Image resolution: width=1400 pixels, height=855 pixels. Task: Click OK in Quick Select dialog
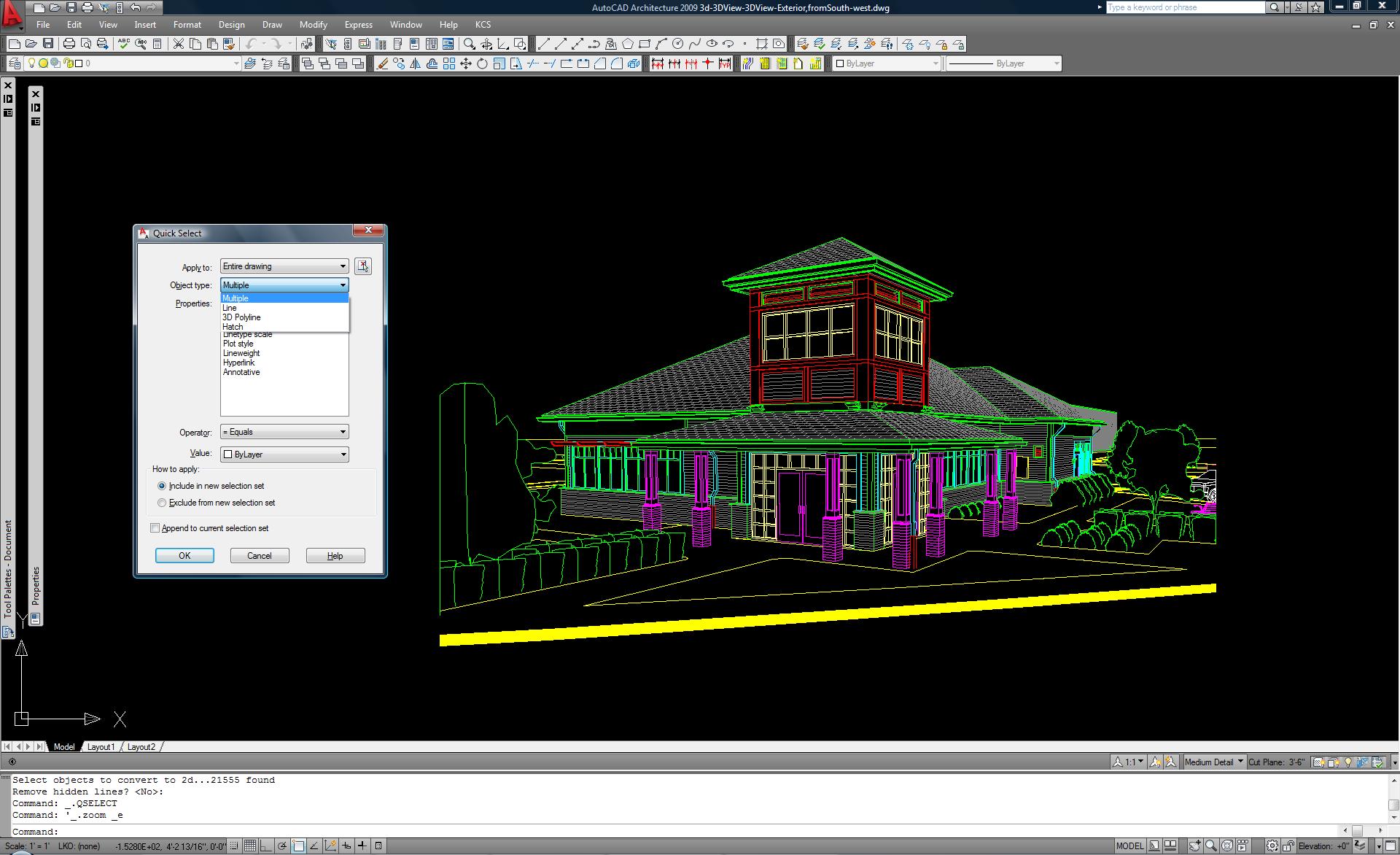184,556
